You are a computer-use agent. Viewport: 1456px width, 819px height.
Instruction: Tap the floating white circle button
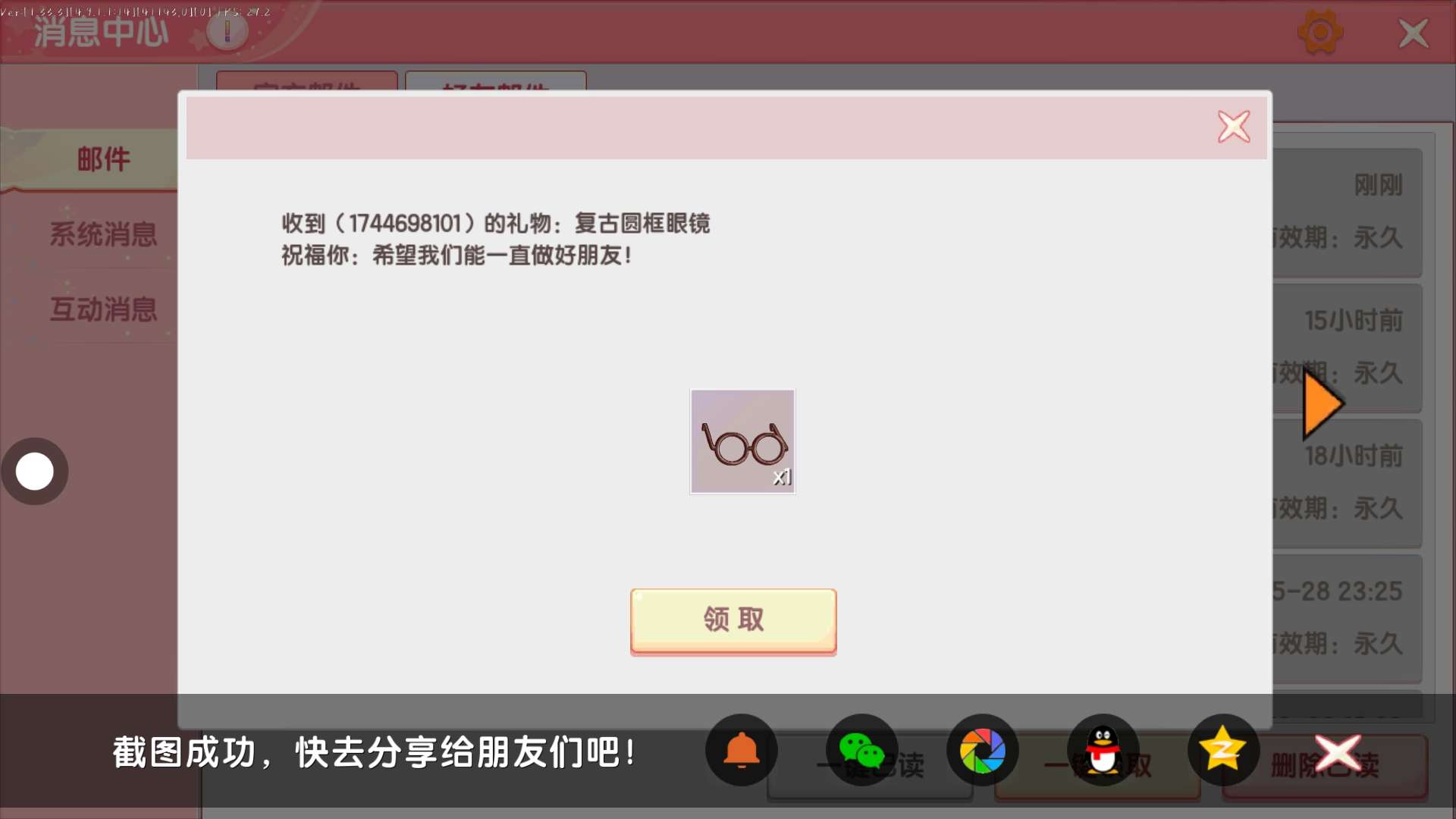tap(35, 472)
